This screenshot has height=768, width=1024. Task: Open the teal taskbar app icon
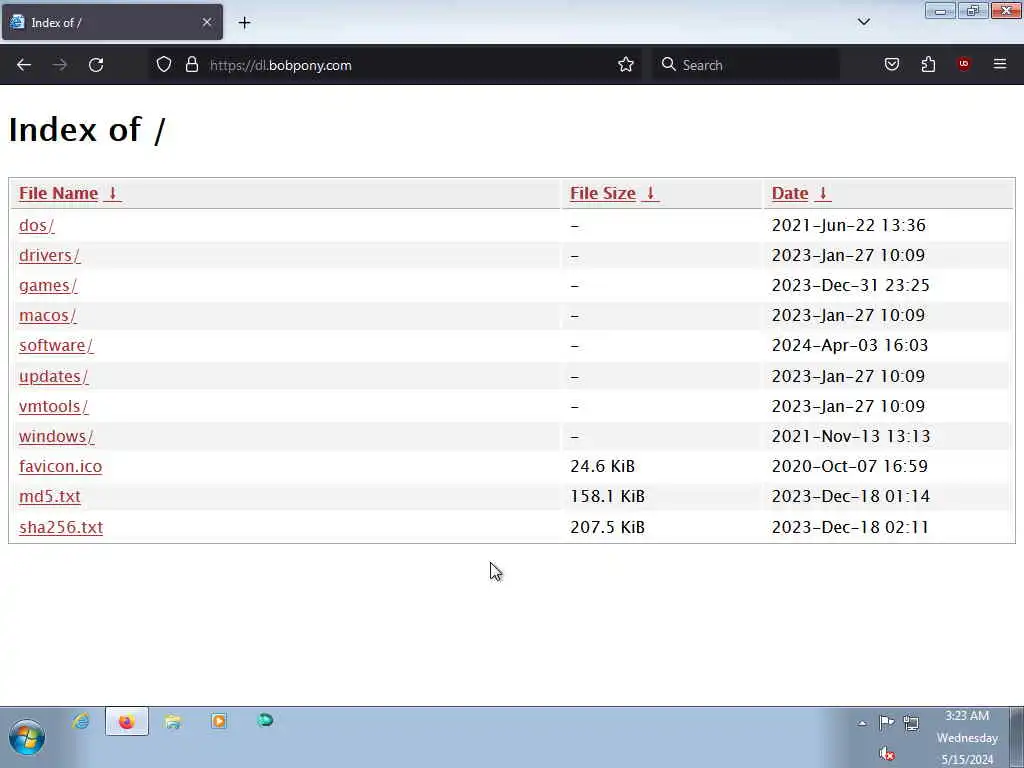pos(264,720)
